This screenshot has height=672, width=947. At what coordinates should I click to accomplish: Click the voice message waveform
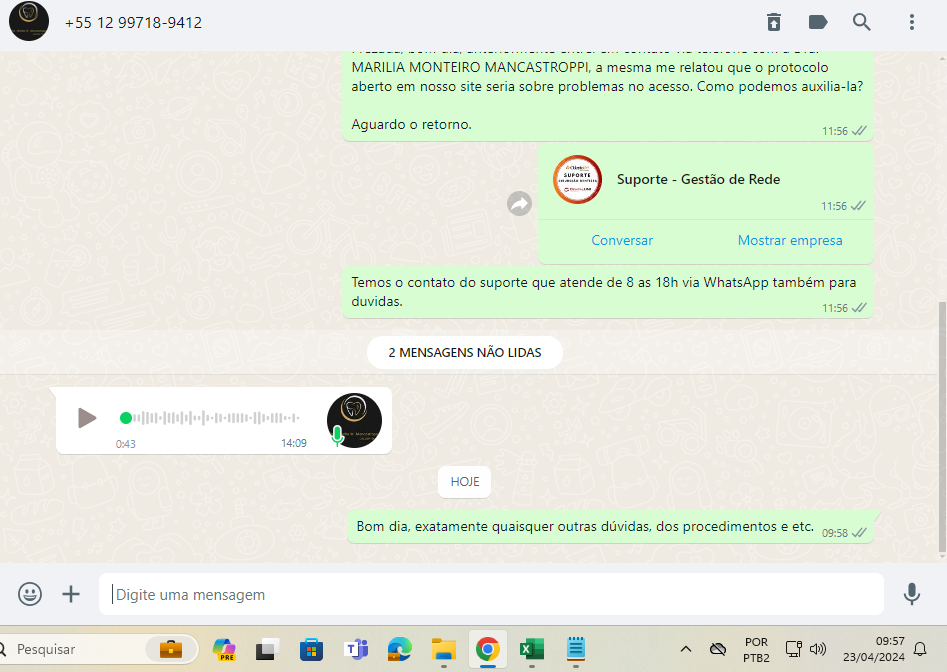(x=216, y=418)
